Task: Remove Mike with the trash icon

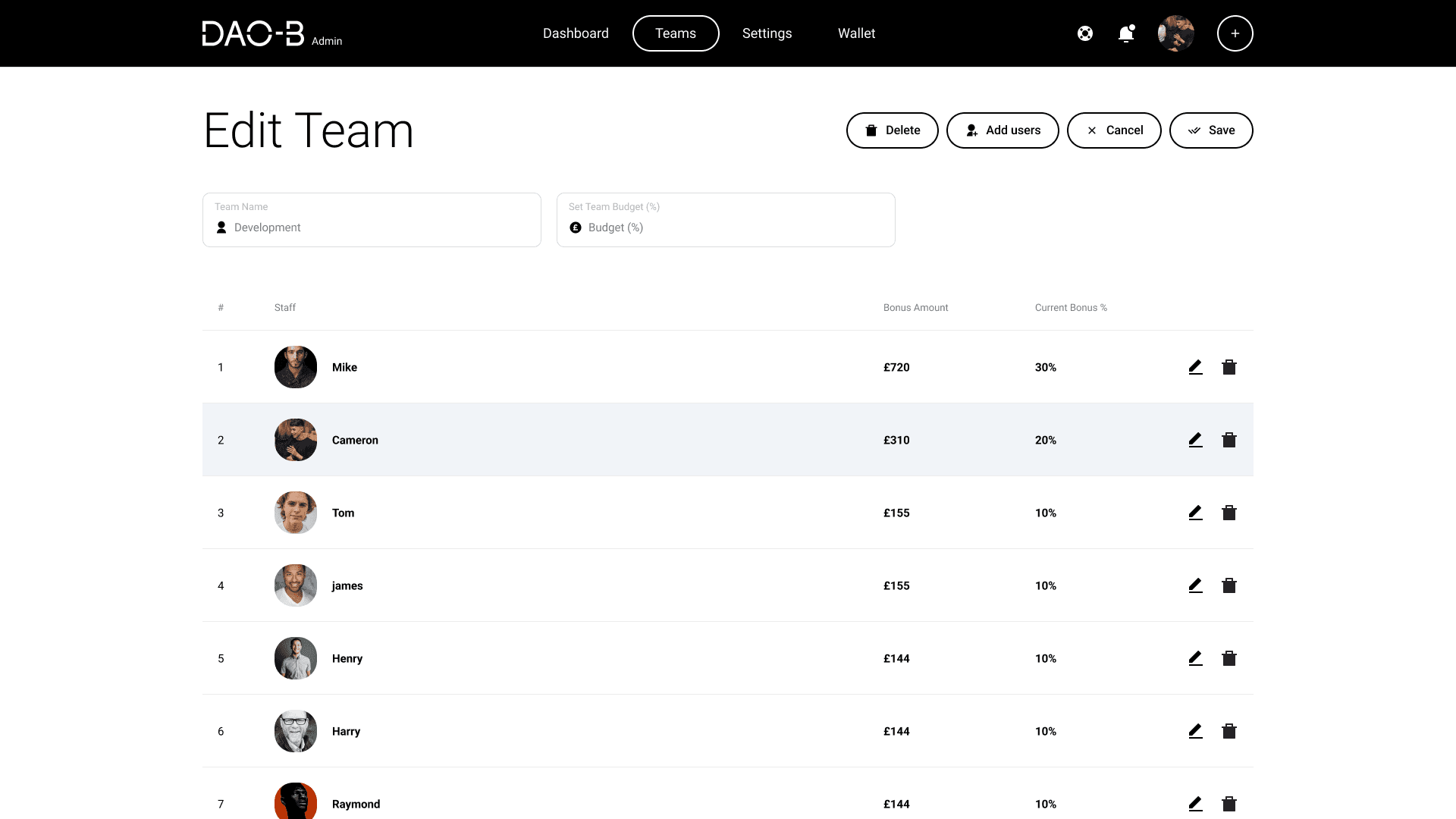Action: [x=1229, y=367]
